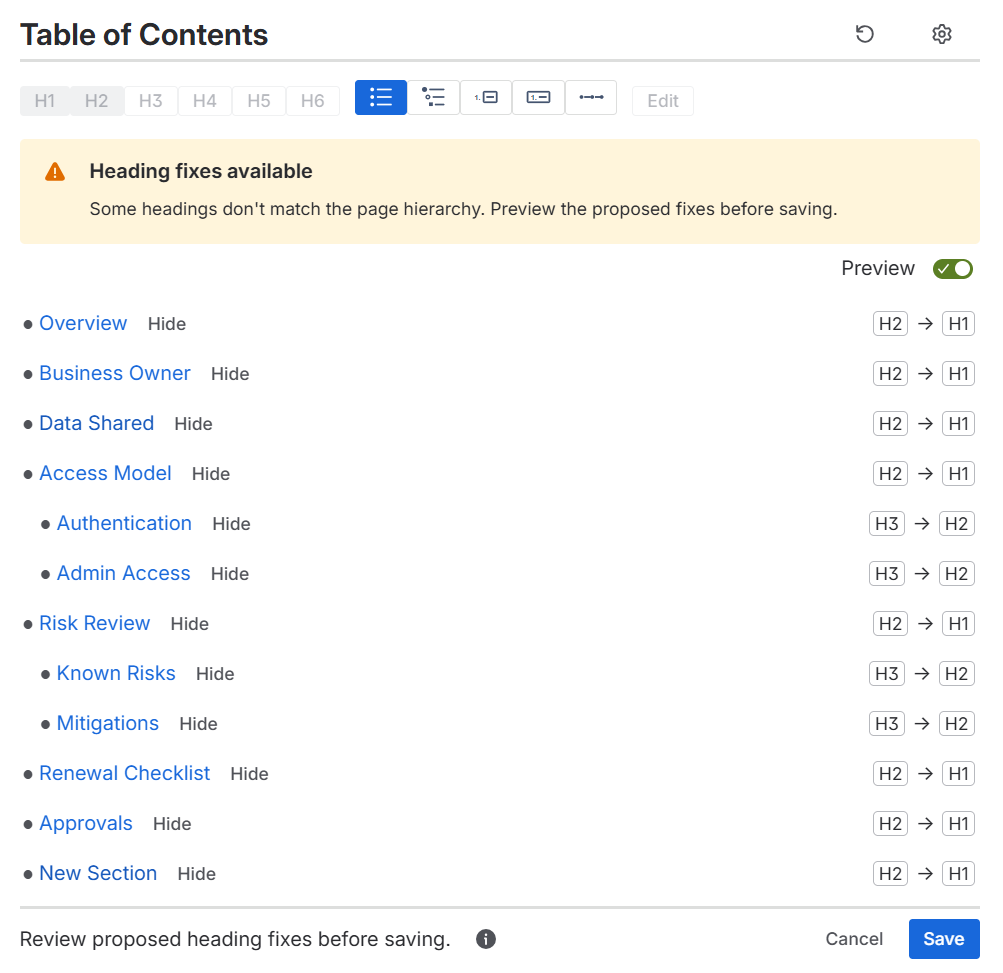
Task: Open the Data Shared heading link
Action: tap(97, 423)
